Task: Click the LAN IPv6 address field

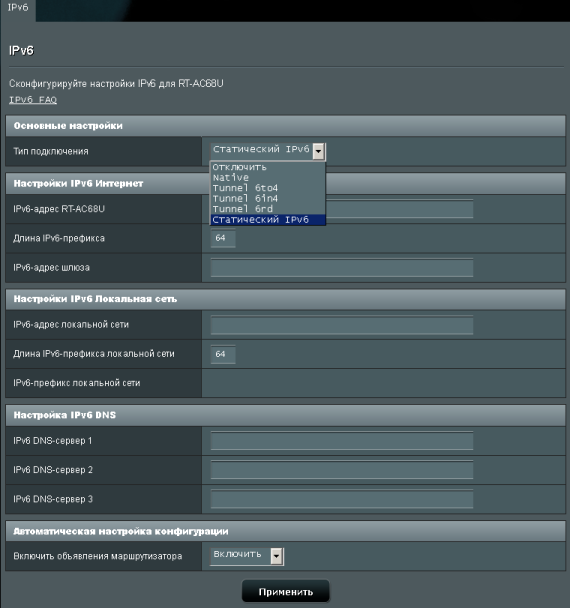Action: [342, 325]
